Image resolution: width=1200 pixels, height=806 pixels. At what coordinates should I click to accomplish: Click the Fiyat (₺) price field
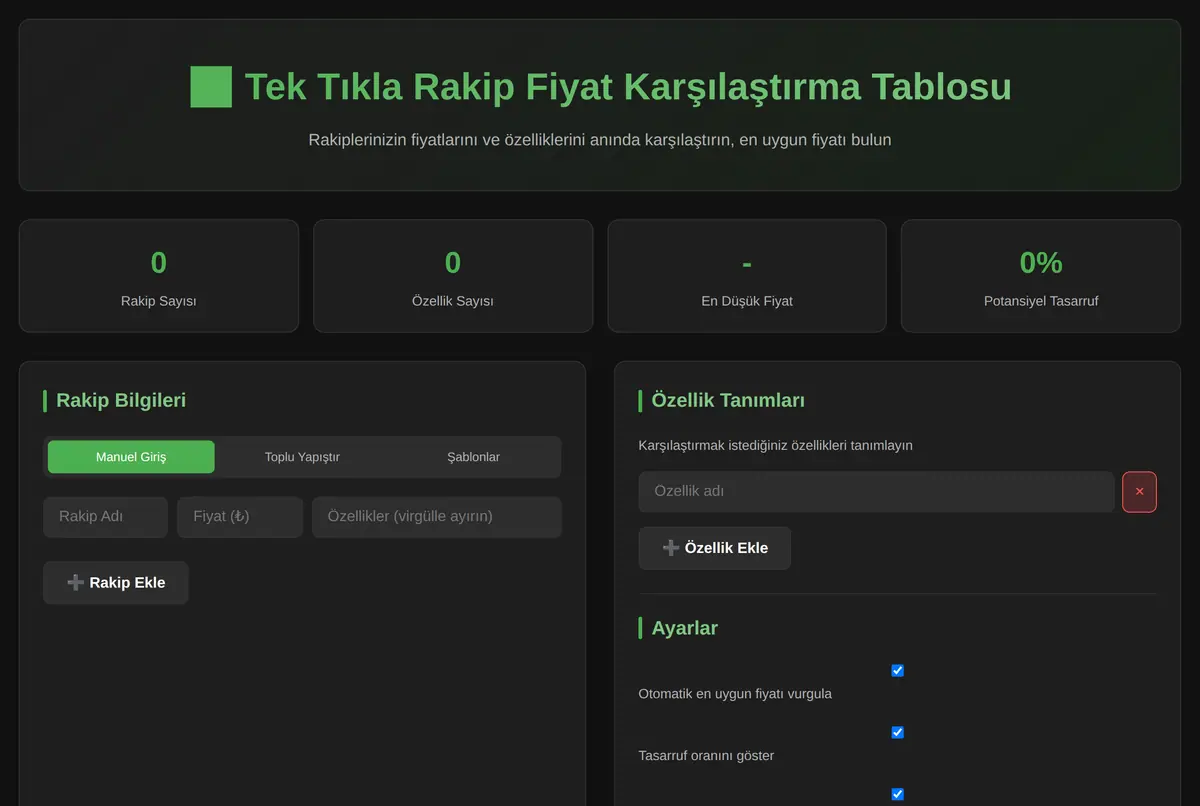pos(240,517)
